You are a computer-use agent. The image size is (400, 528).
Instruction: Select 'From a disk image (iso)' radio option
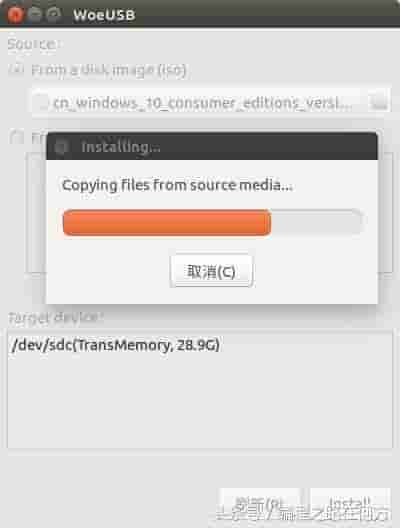coord(16,70)
